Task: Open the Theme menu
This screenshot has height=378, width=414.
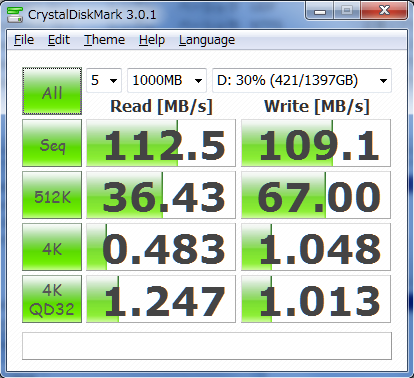Action: pyautogui.click(x=104, y=40)
